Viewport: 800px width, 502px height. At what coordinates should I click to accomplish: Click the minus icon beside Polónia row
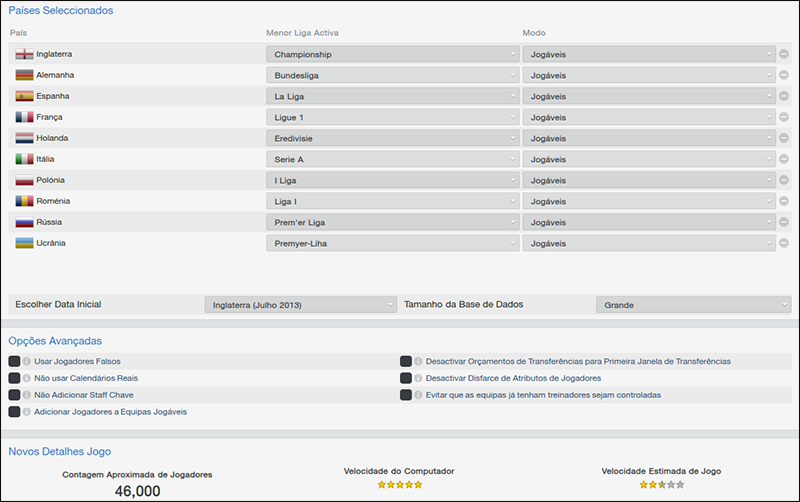pos(784,180)
